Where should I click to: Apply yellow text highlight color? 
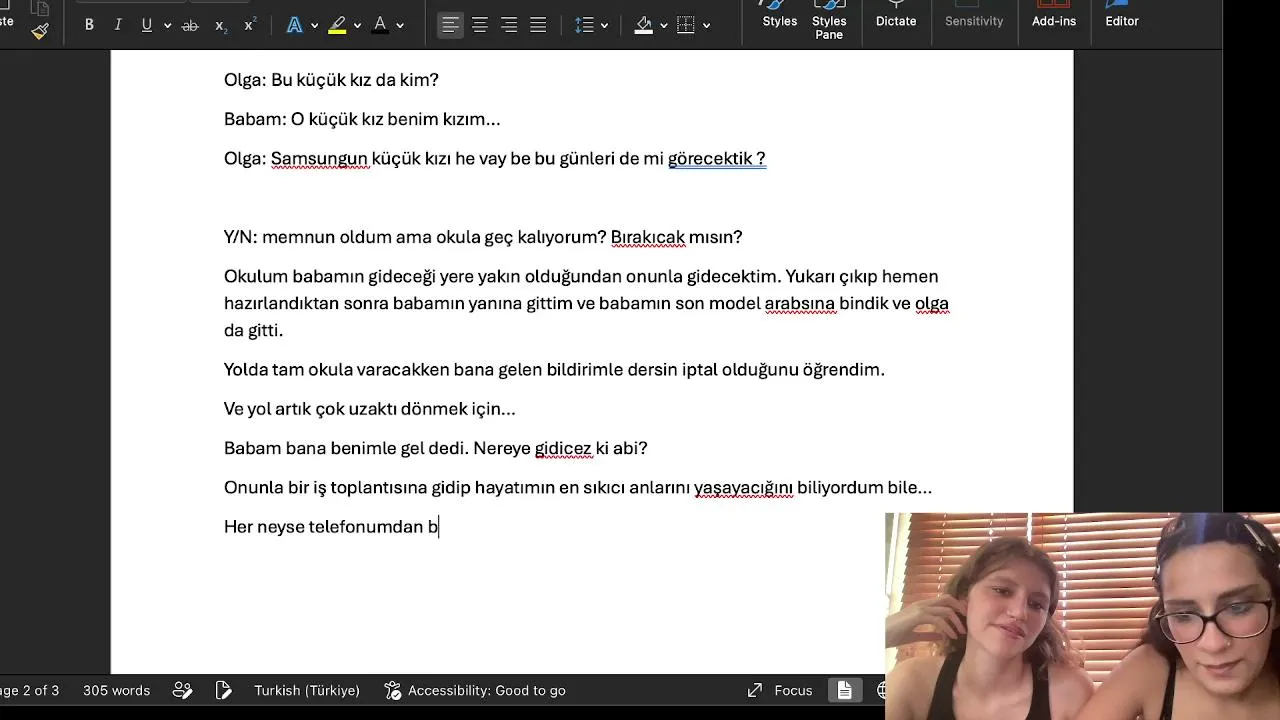(x=337, y=25)
